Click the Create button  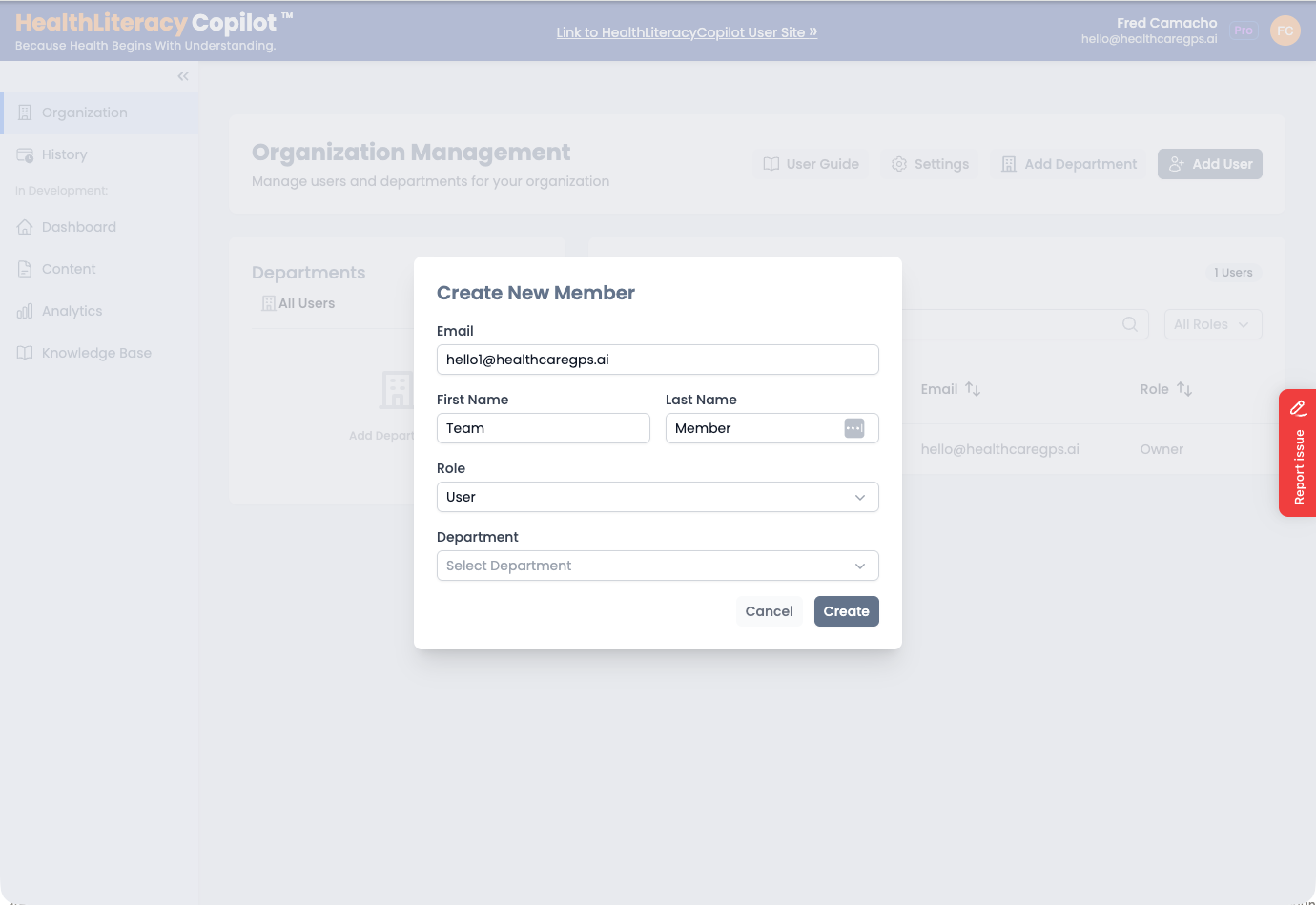pyautogui.click(x=846, y=611)
